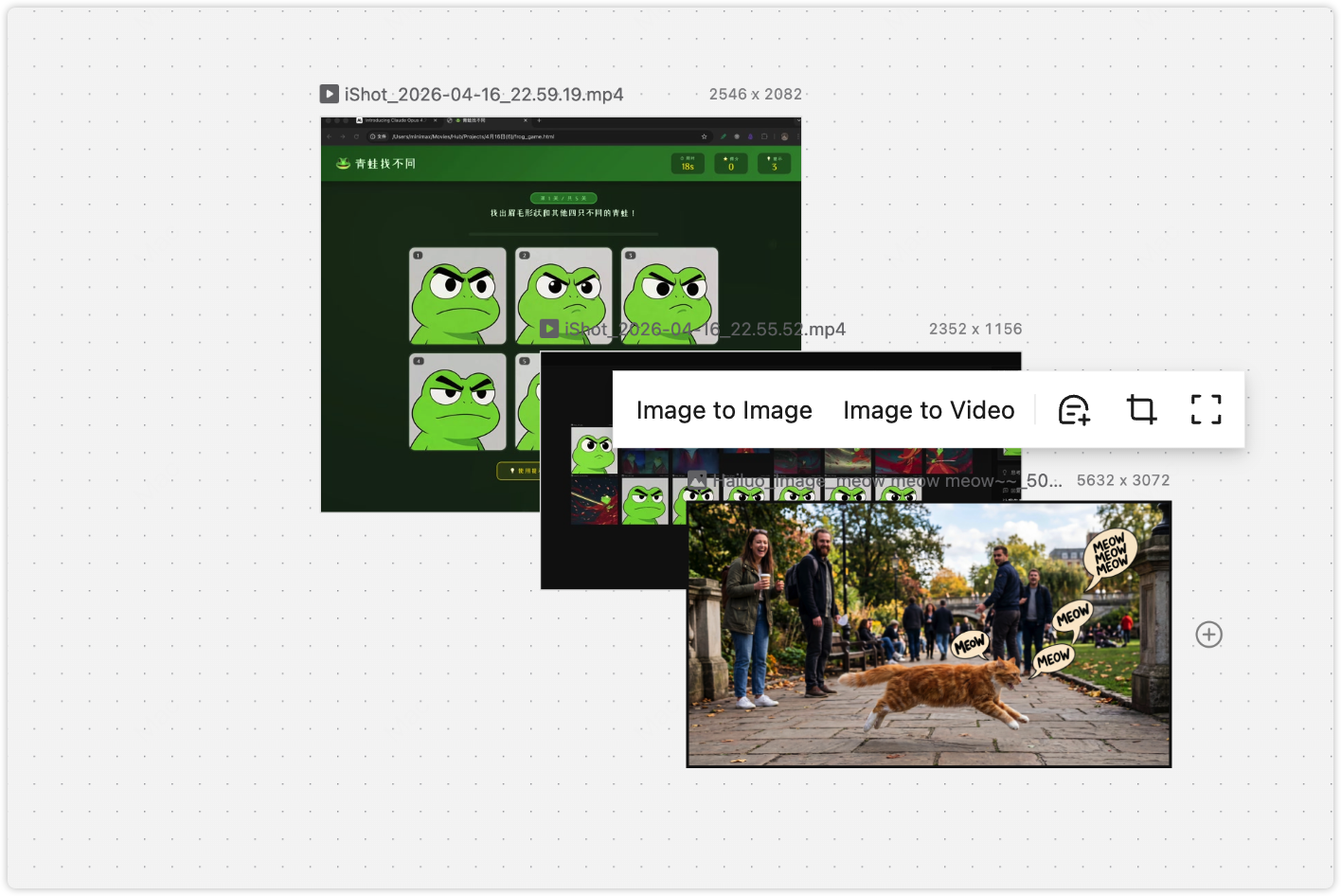Select the file name iShot_2026-04-16_22.55.52.mp4
1341x896 pixels.
coord(705,329)
